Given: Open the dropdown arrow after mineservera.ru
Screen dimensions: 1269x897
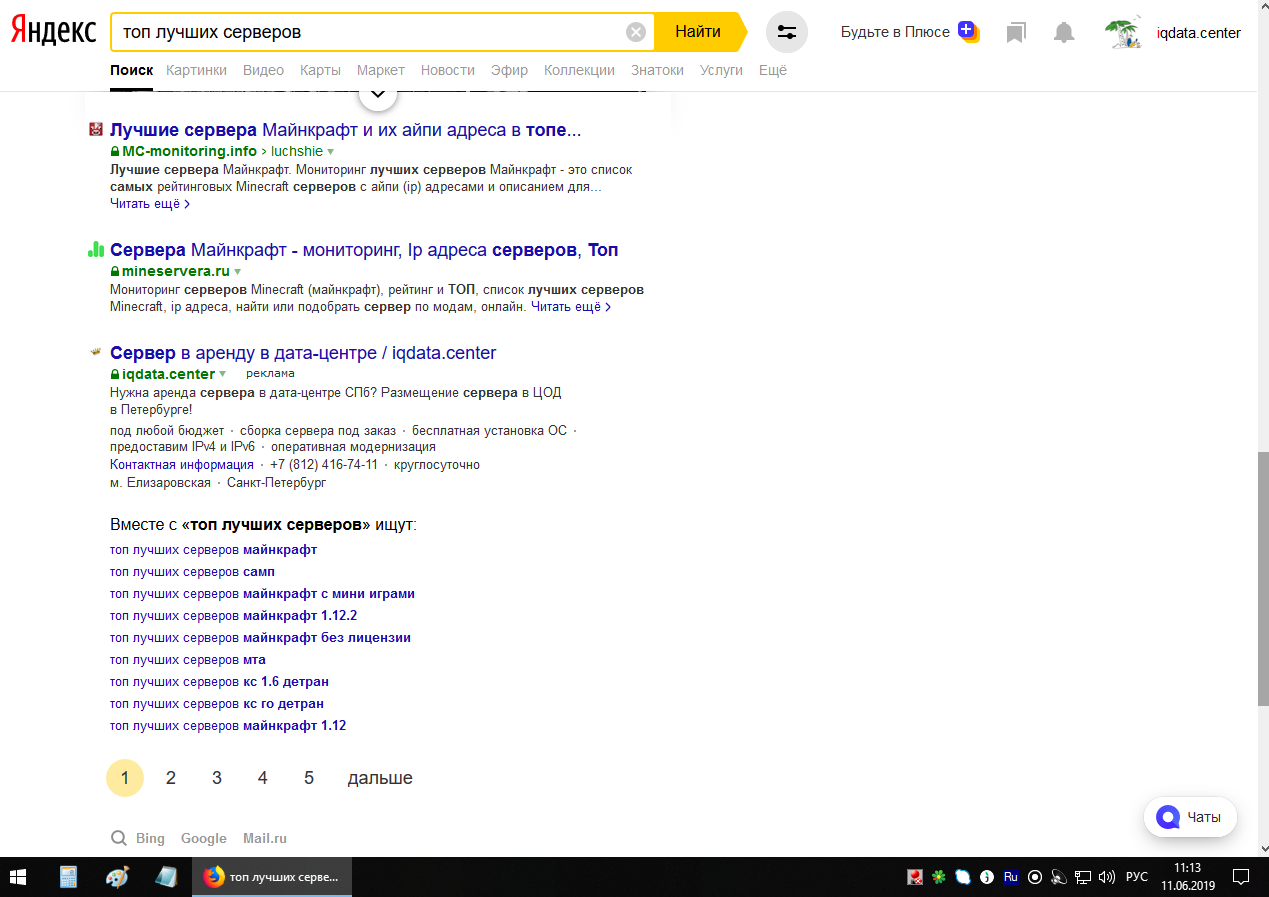Looking at the screenshot, I should (237, 272).
